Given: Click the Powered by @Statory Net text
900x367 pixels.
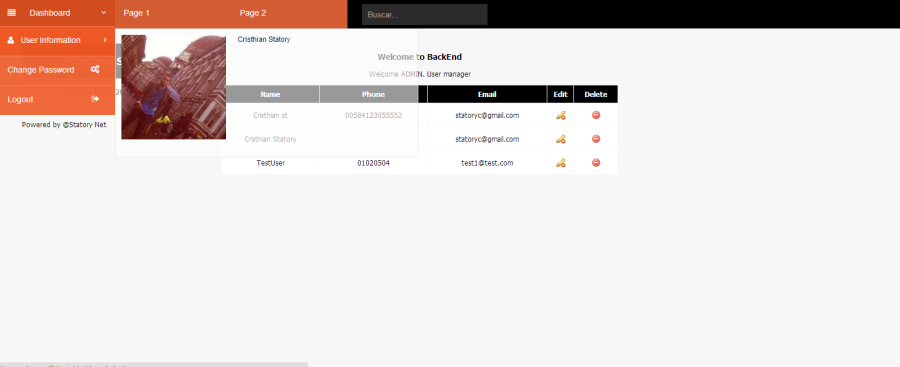Looking at the screenshot, I should [64, 125].
